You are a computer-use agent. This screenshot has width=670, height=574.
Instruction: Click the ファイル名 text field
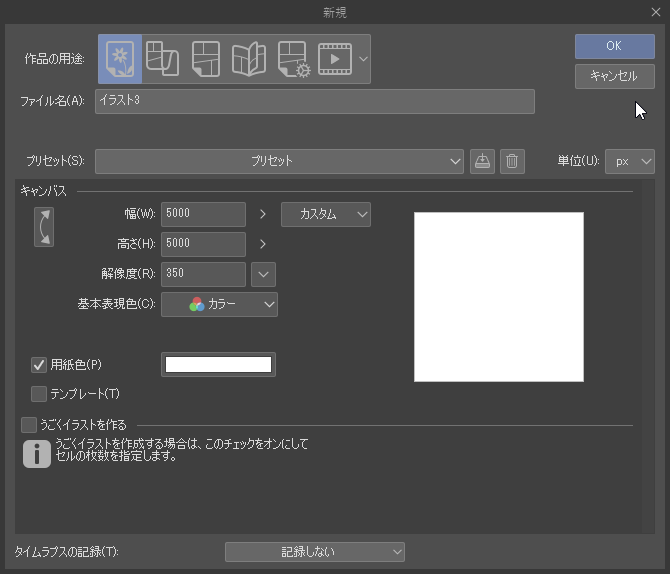(314, 101)
